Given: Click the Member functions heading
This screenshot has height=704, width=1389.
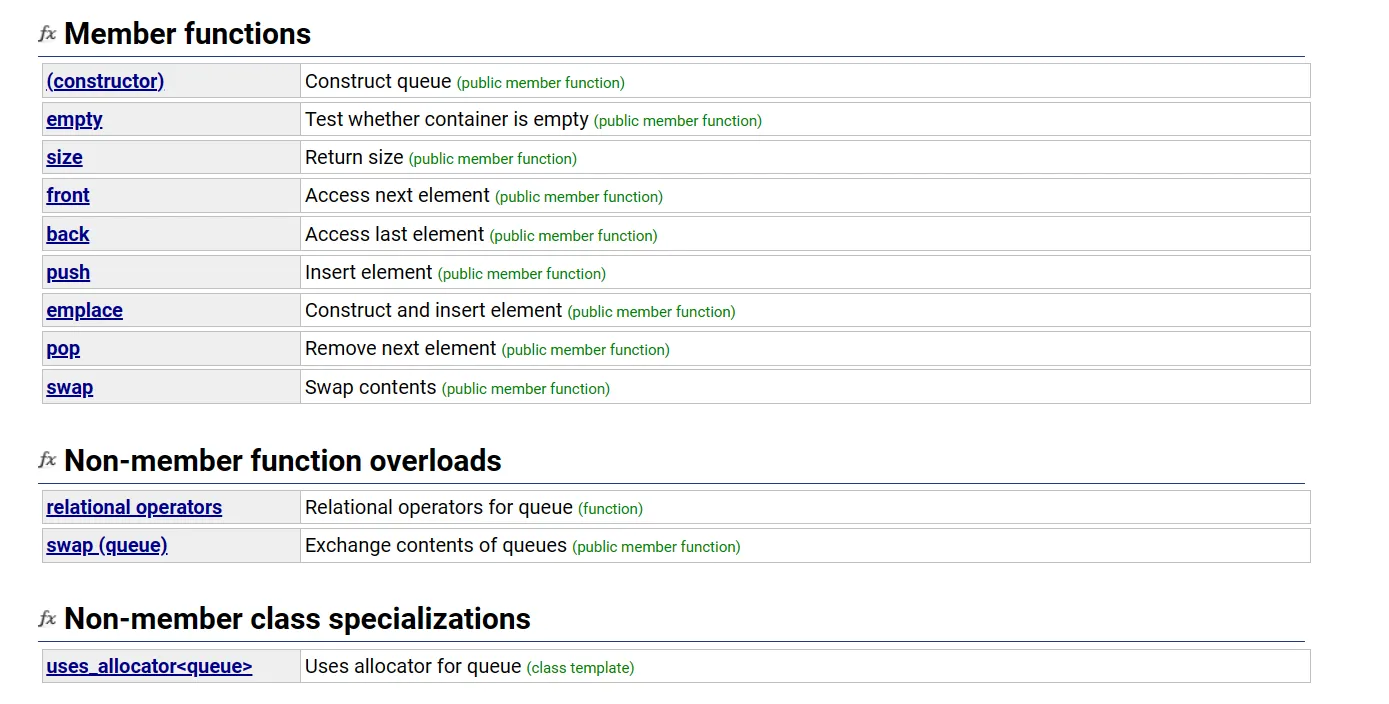Looking at the screenshot, I should [187, 34].
